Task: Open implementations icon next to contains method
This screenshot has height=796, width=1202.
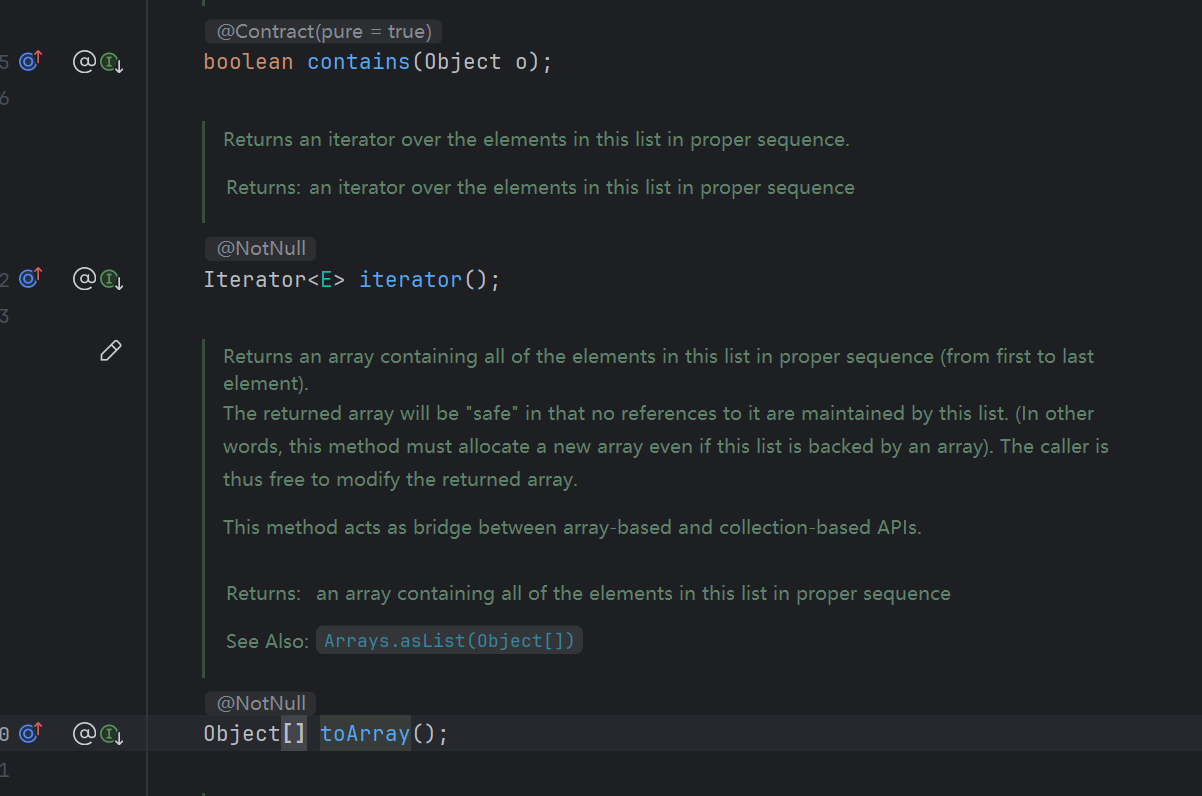Action: [111, 63]
